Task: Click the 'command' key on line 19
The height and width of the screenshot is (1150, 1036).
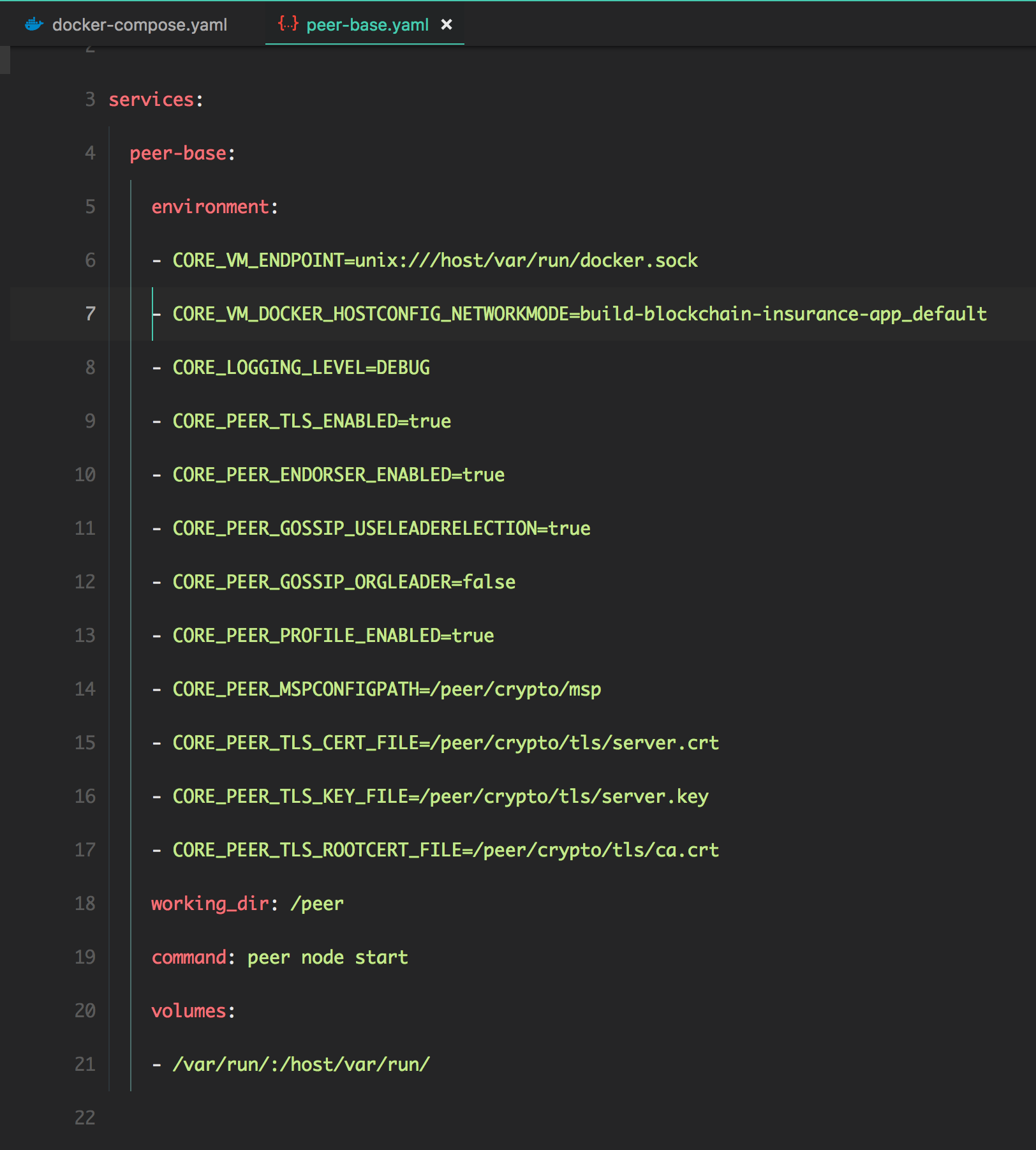Action: point(189,957)
